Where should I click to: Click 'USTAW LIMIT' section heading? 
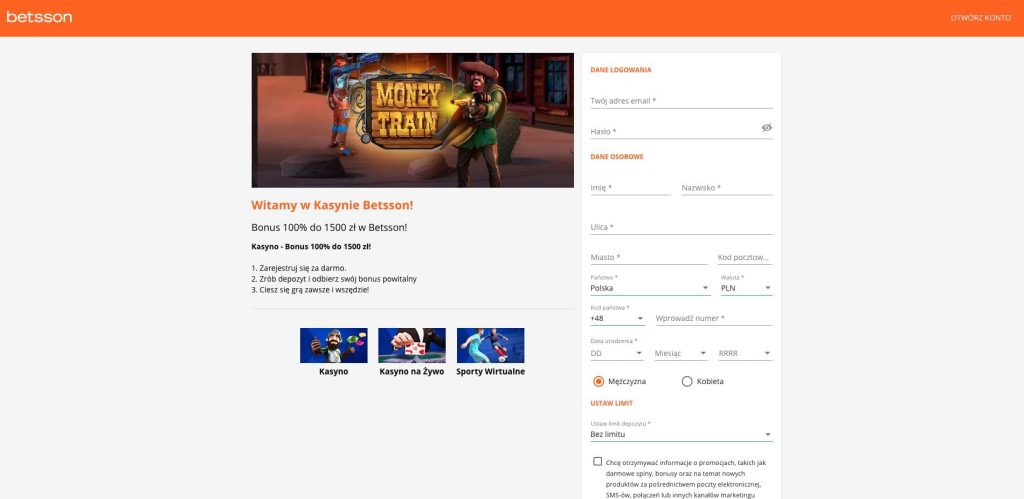tap(612, 404)
